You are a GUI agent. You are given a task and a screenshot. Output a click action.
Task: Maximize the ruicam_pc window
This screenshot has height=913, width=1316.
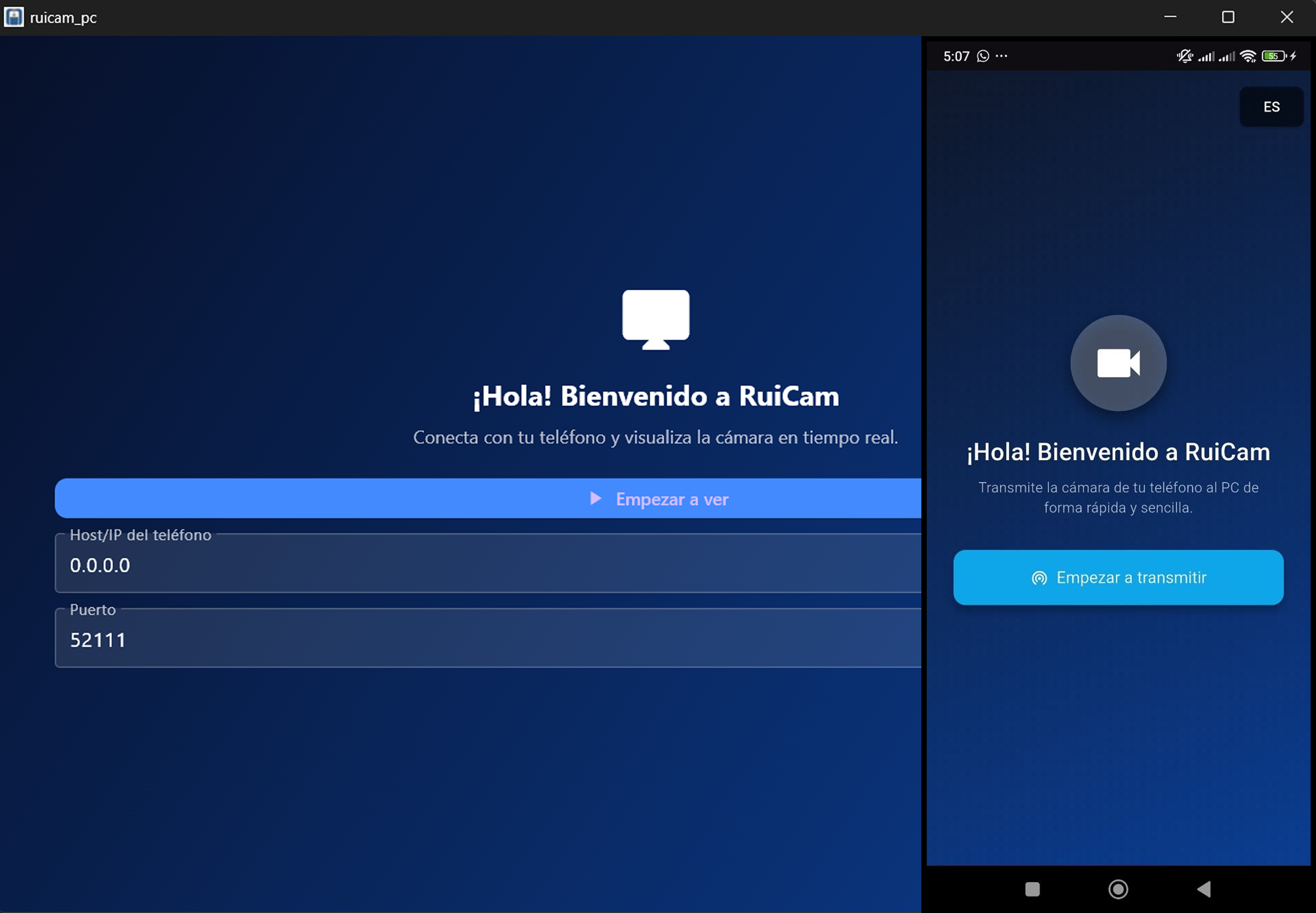point(1228,17)
